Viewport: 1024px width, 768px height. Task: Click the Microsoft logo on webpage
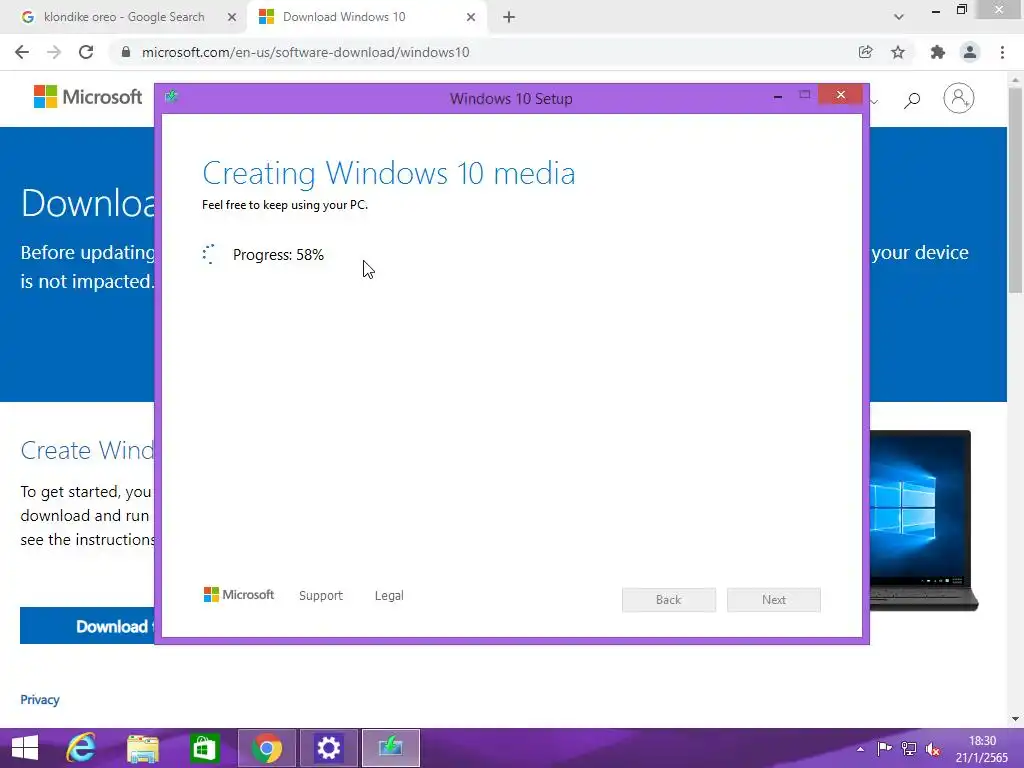pos(88,97)
